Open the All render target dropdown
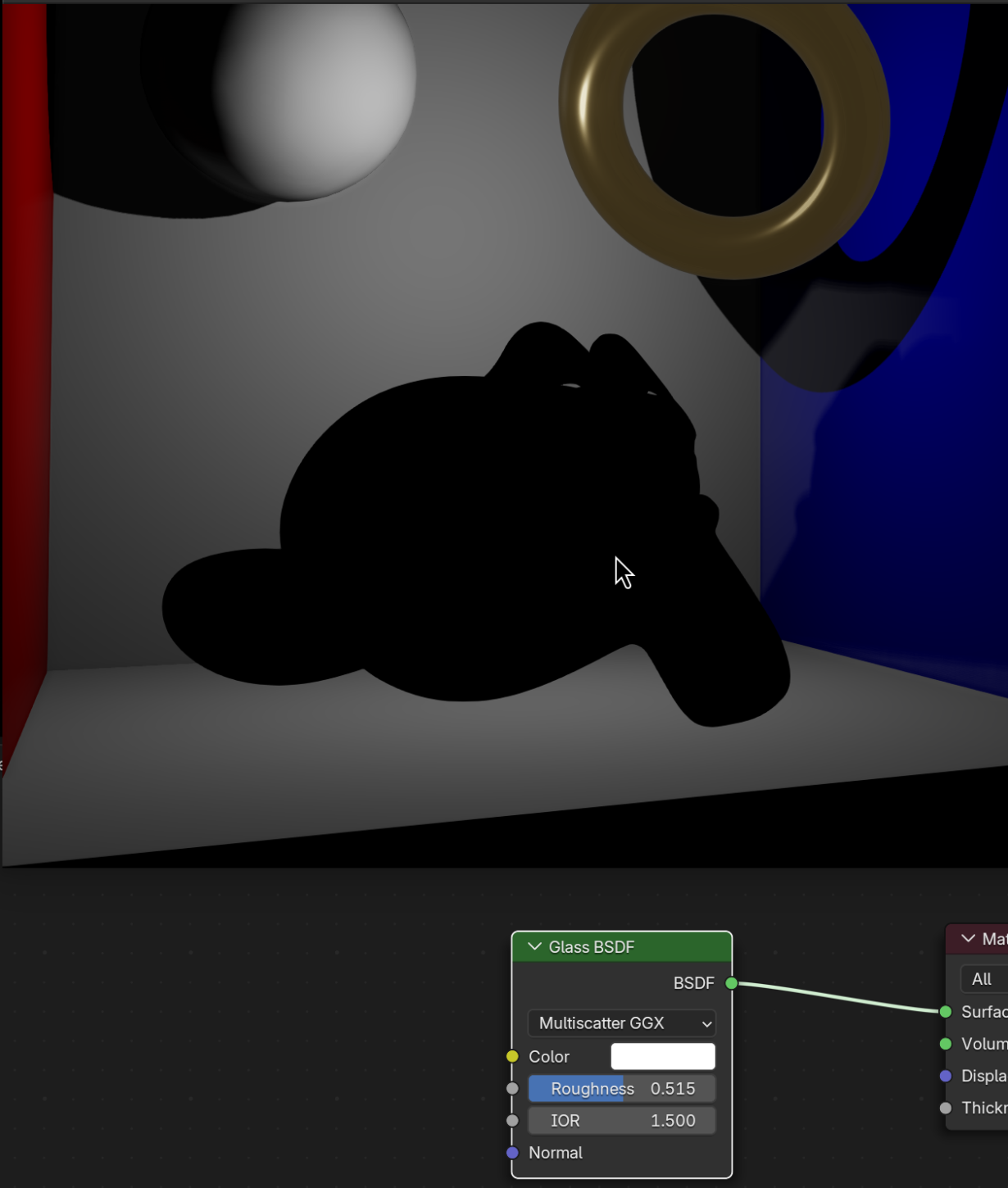The image size is (1008, 1188). [983, 979]
